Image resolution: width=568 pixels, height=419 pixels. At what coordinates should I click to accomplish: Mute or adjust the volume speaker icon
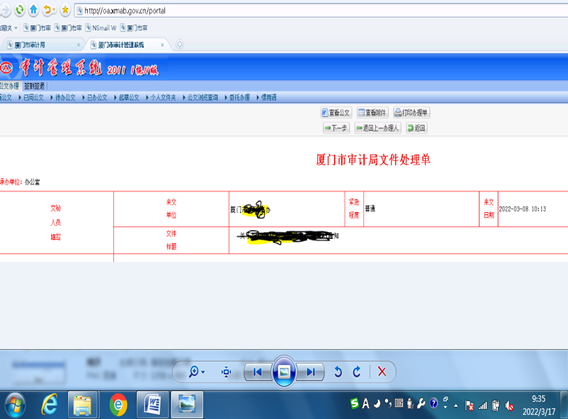pyautogui.click(x=510, y=406)
